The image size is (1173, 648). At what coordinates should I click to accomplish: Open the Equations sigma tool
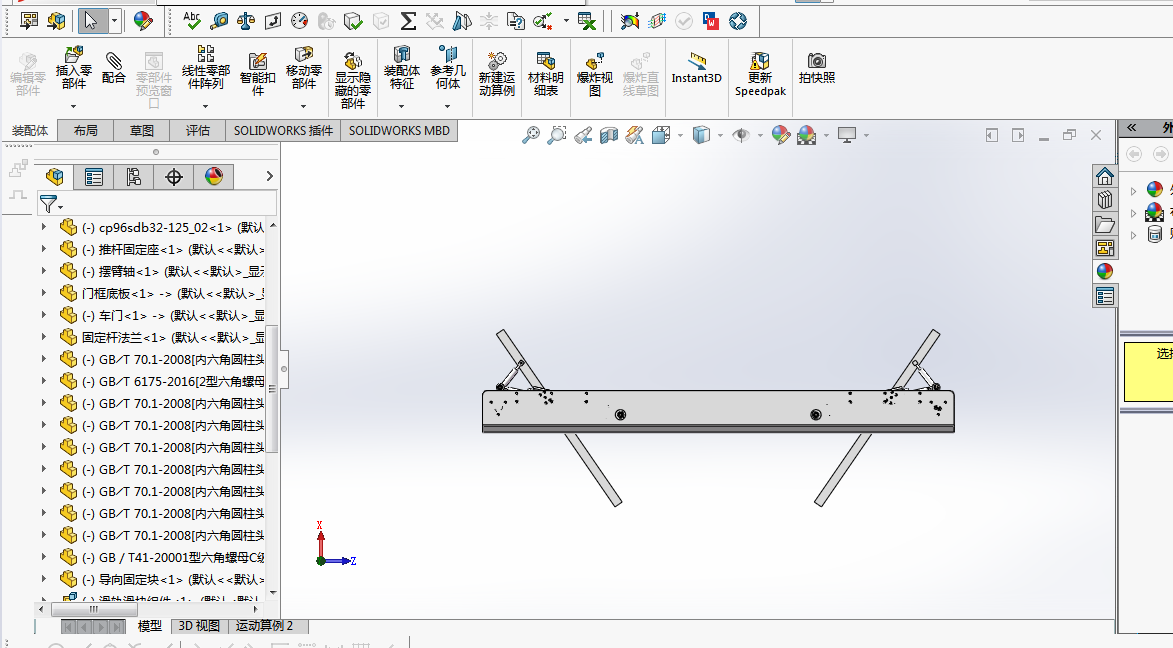pyautogui.click(x=408, y=21)
